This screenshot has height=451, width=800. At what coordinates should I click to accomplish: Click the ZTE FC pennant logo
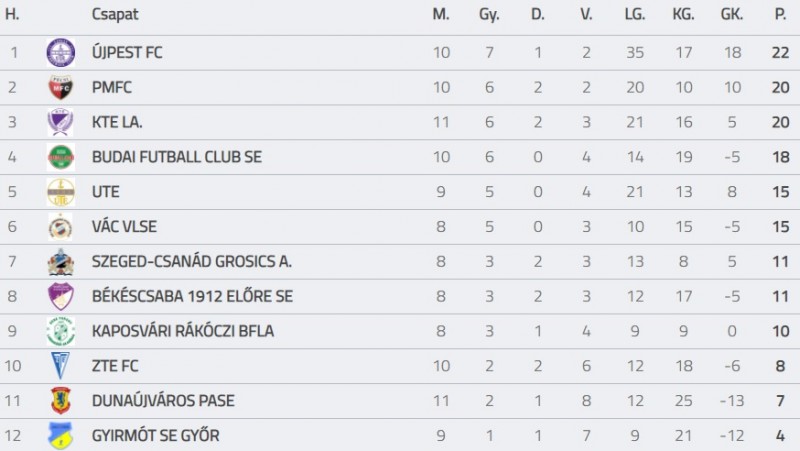click(x=60, y=366)
